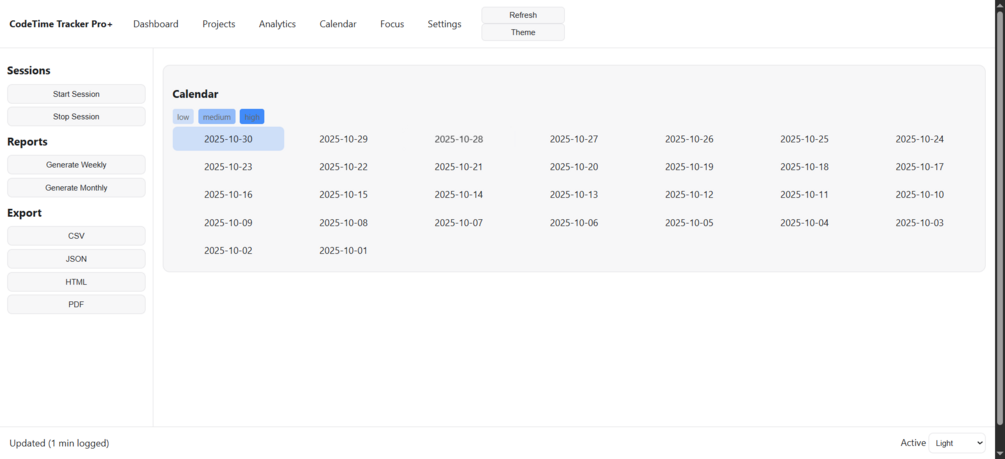
Task: Select calendar date 2025-10-06
Action: click(574, 223)
